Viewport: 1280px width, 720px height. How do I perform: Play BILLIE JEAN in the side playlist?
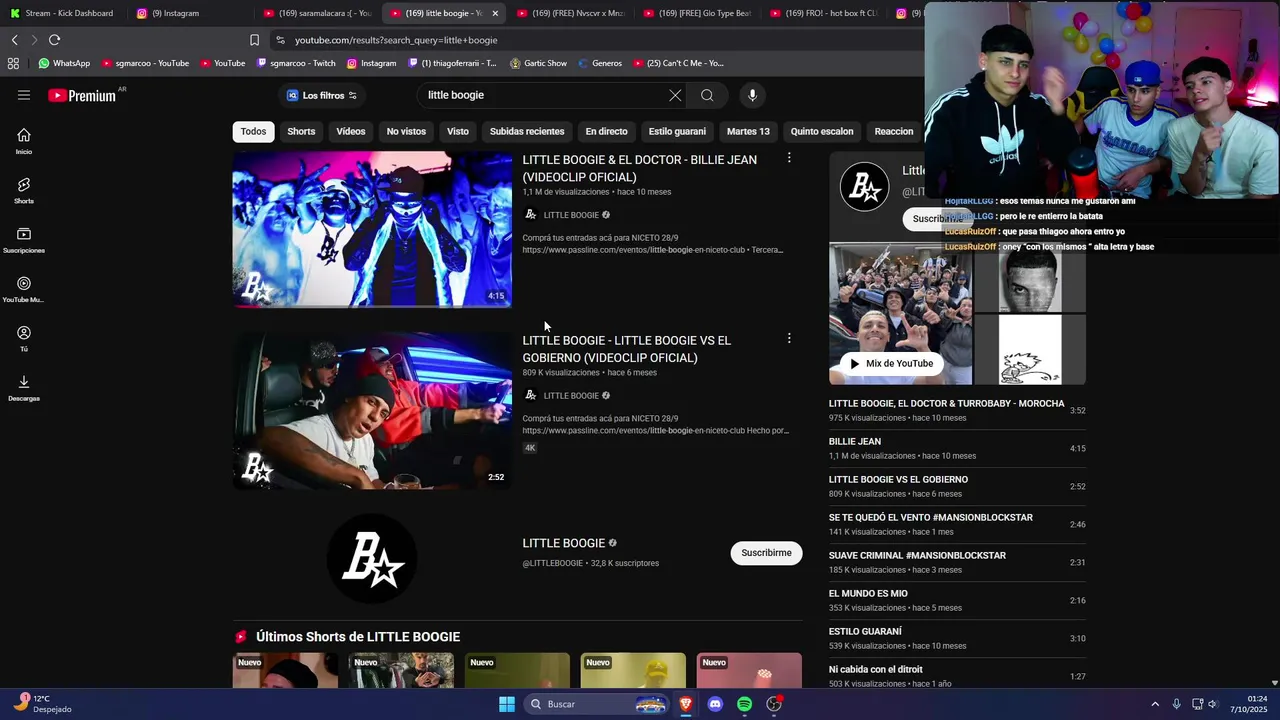(957, 448)
